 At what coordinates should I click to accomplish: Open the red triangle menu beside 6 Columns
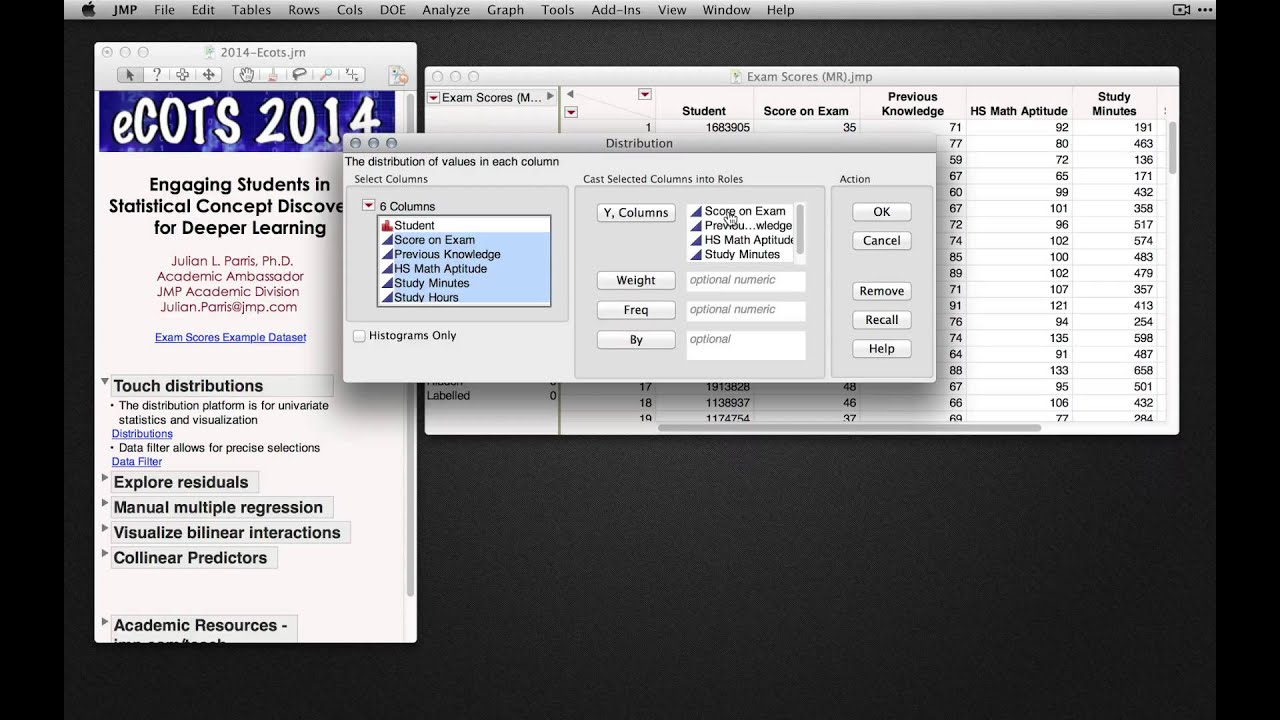coord(368,206)
